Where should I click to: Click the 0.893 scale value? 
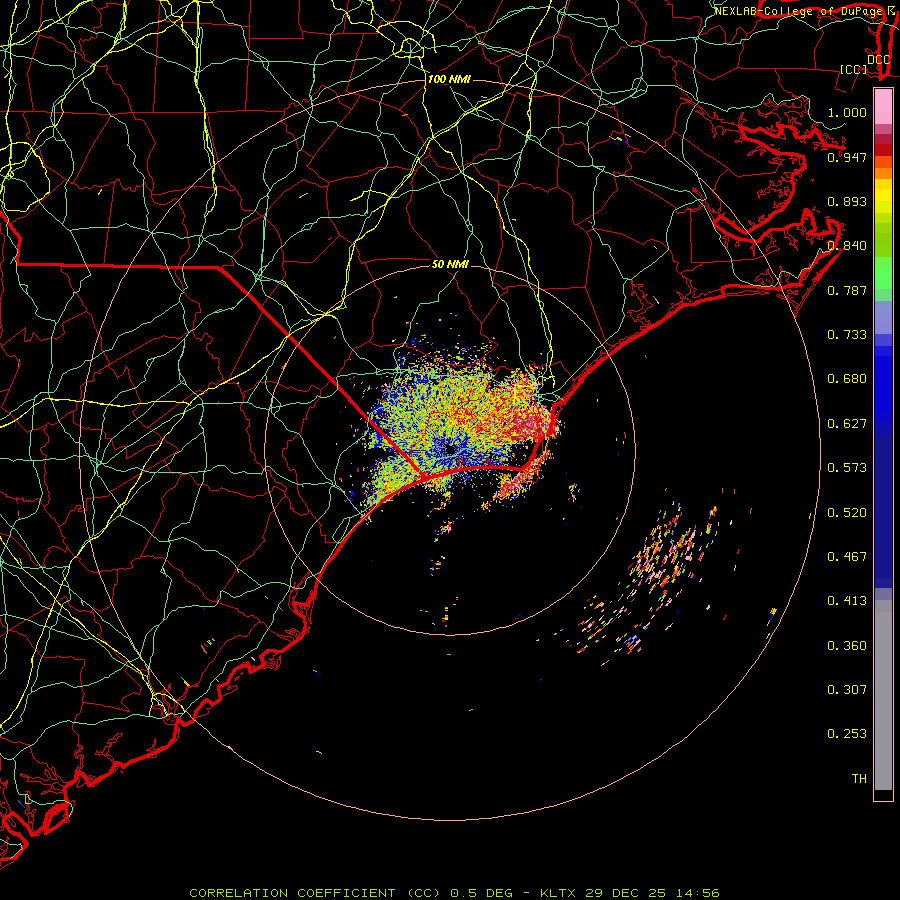pos(847,201)
